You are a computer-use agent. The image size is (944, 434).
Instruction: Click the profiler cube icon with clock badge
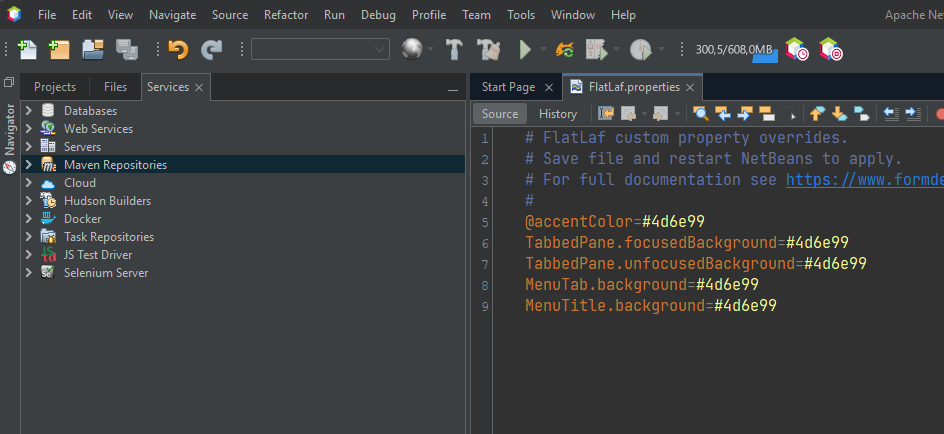796,49
